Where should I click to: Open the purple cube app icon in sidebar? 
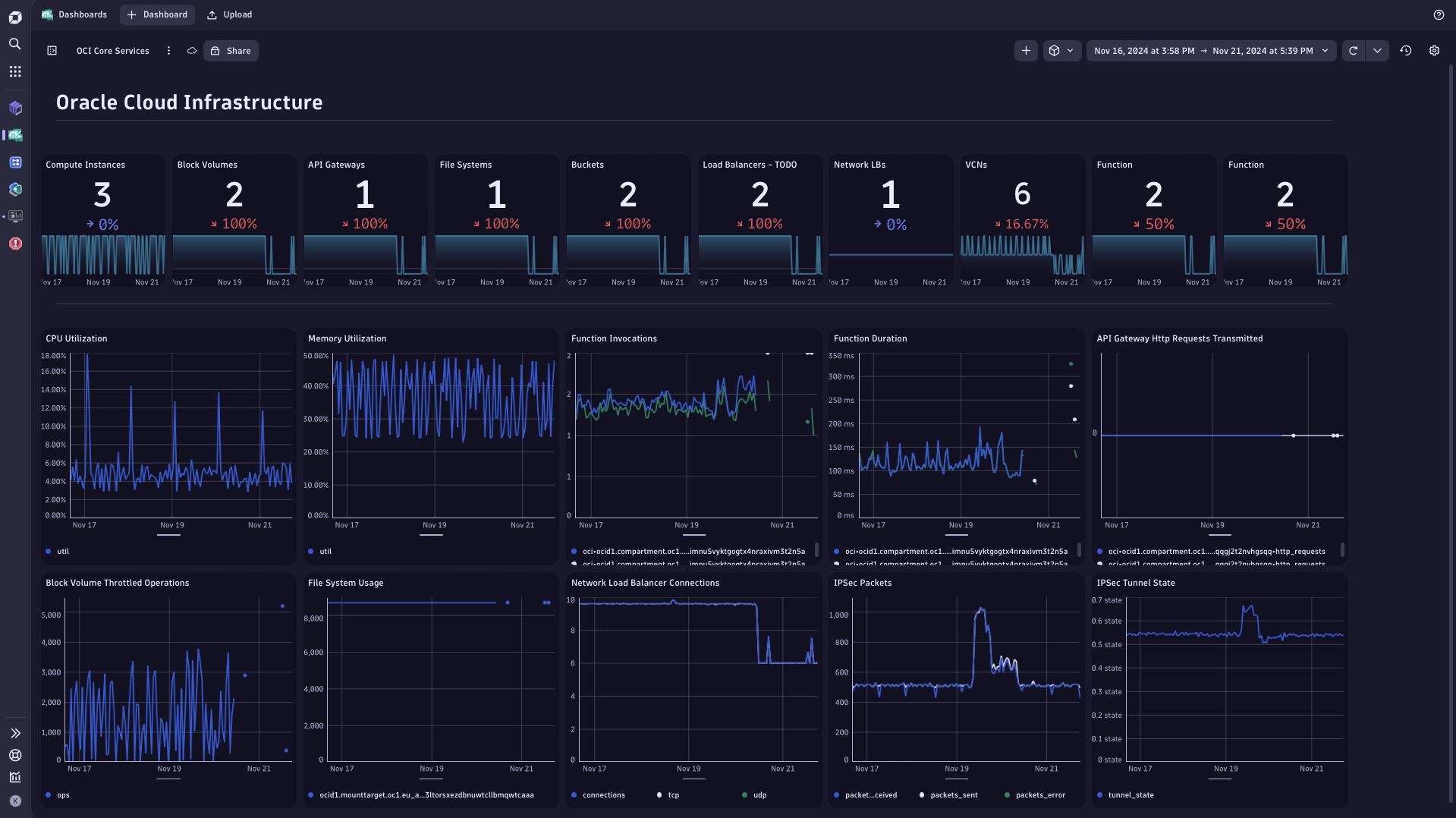(x=15, y=108)
